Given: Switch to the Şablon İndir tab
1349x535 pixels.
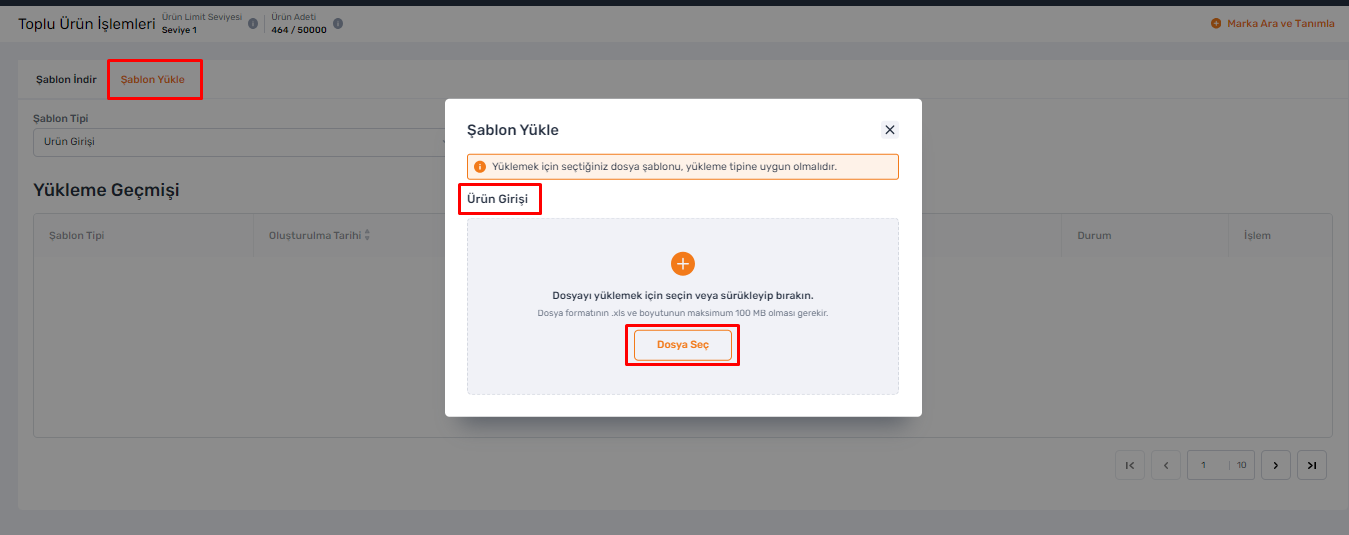Looking at the screenshot, I should 66,79.
